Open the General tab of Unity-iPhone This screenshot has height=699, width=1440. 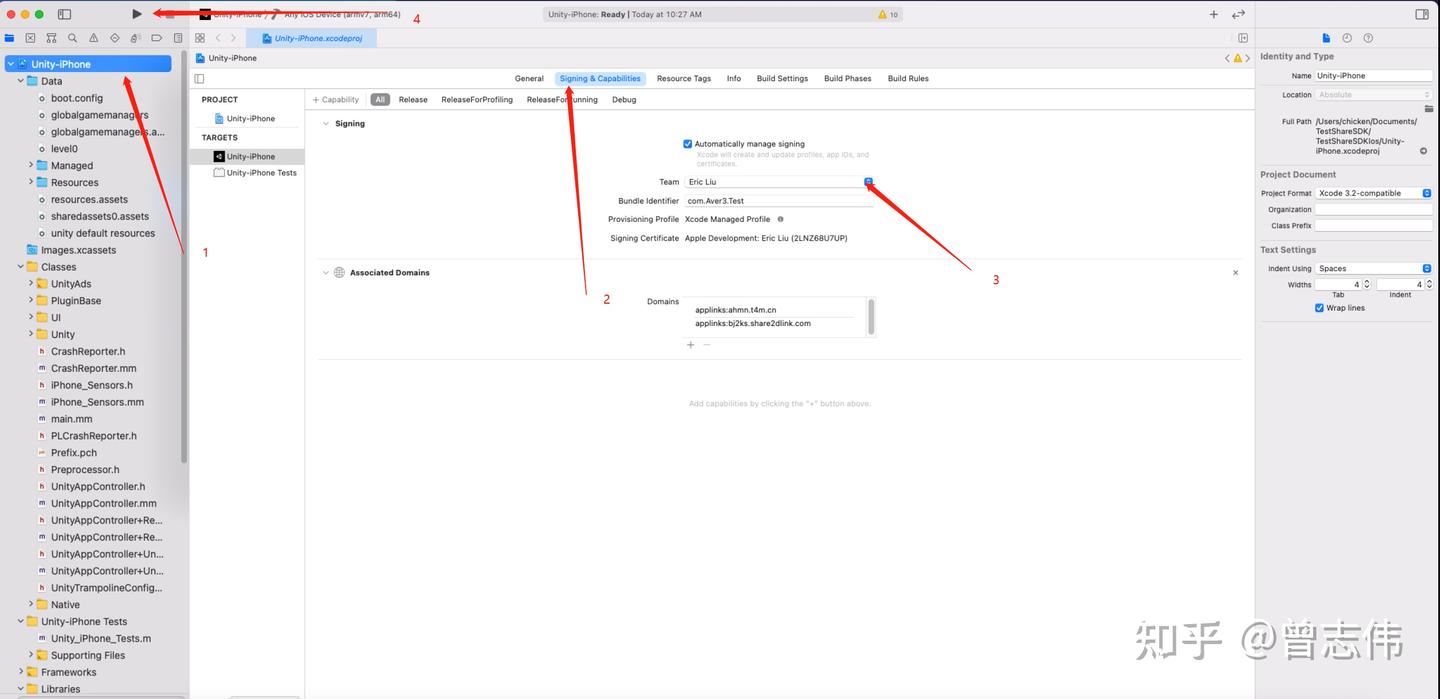[529, 78]
